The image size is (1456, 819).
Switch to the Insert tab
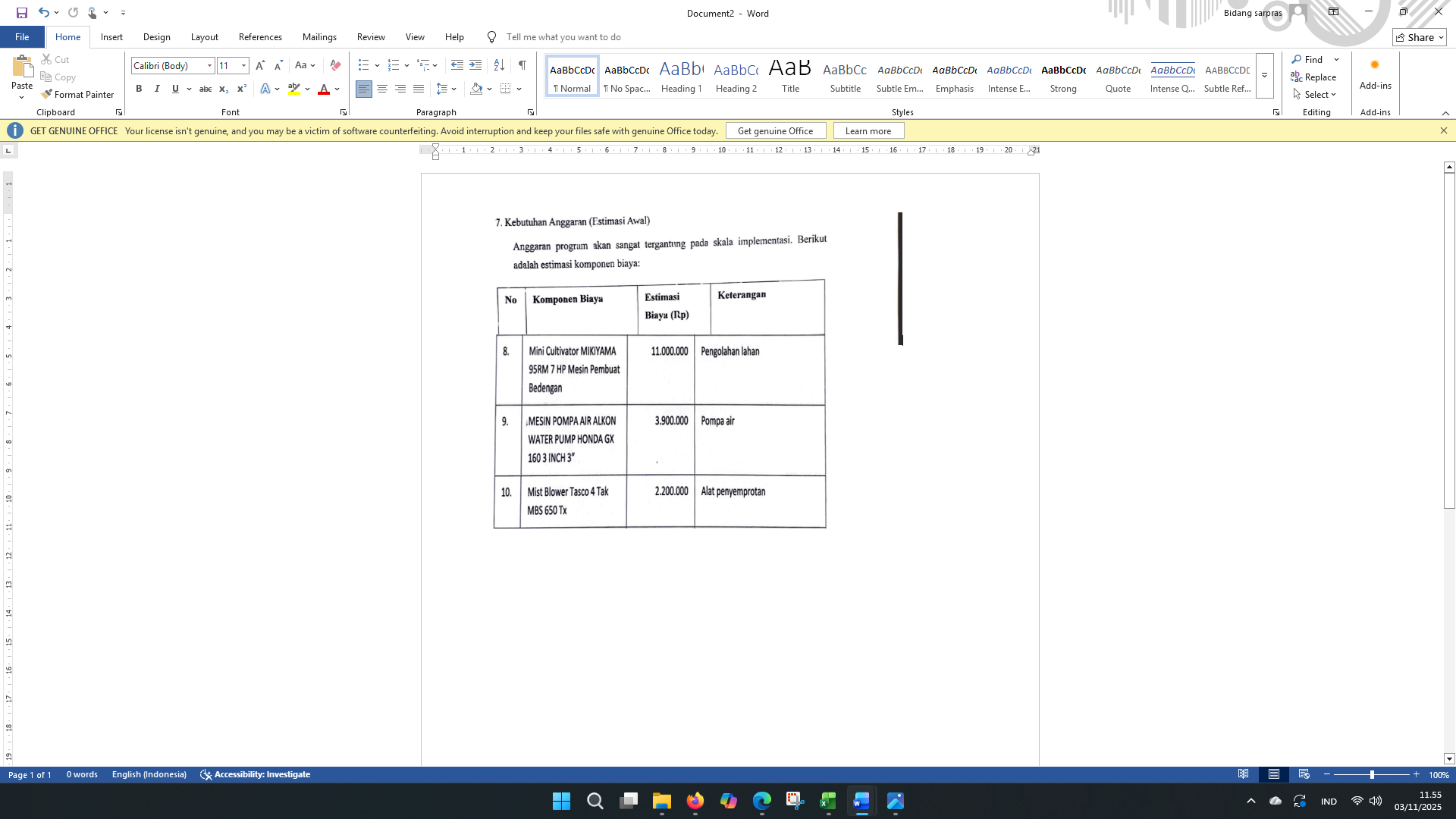coord(111,37)
